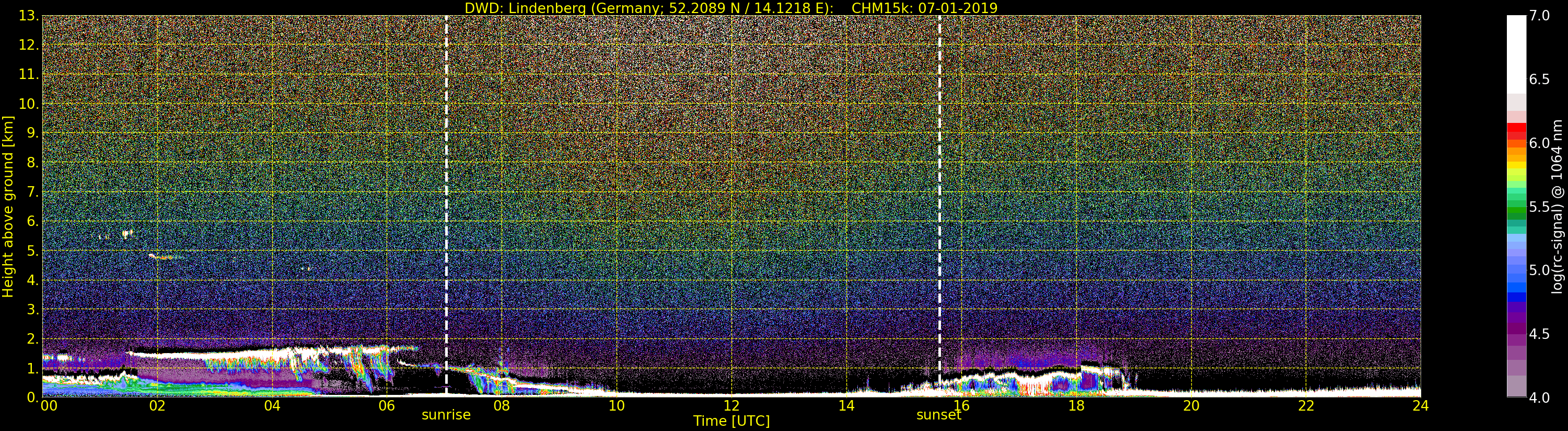Screen dimensions: 1568x431
Task: Click the height tick label '12.'
Action: [x=29, y=45]
